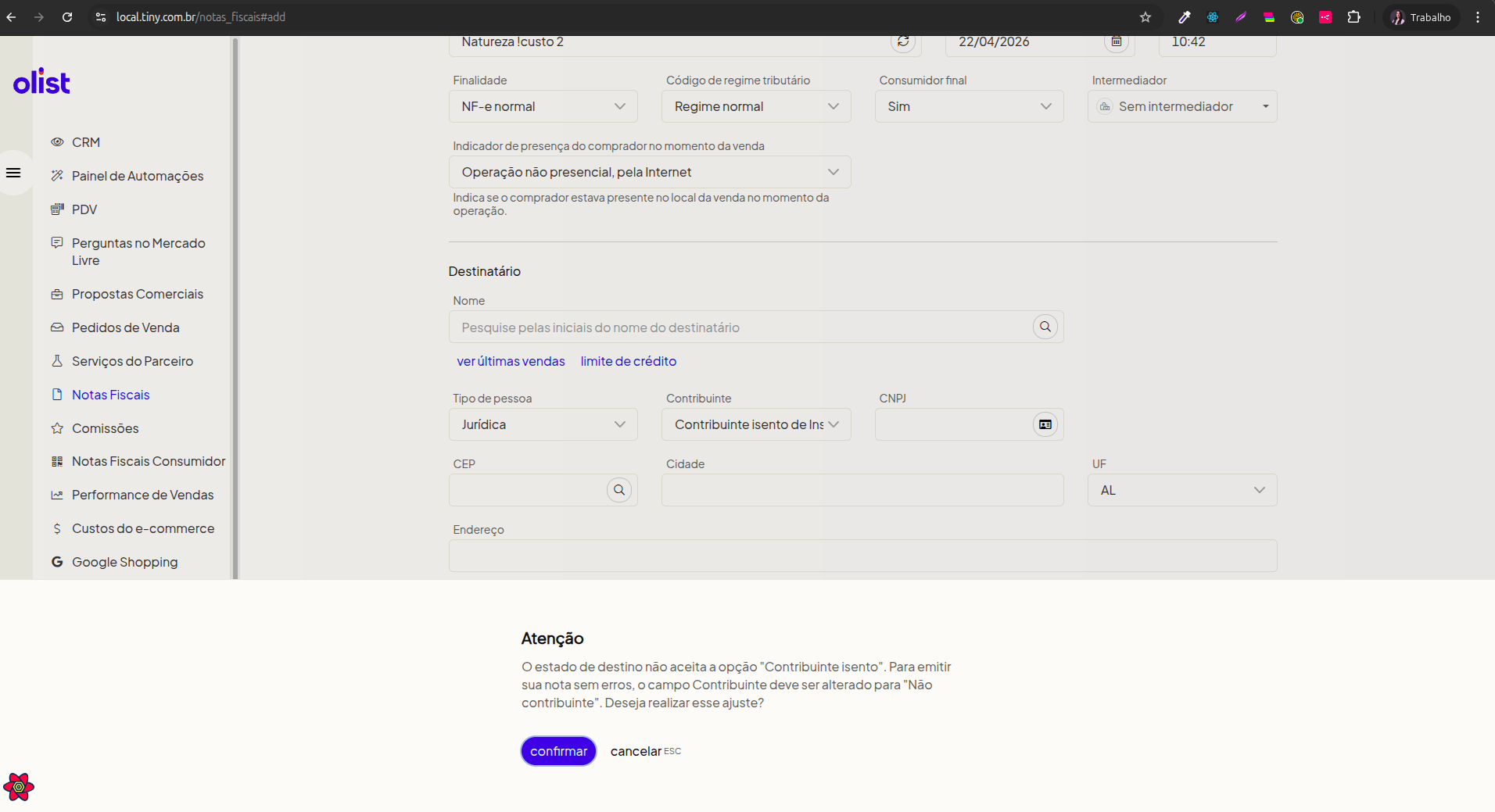Click the browser address bar URL
This screenshot has height=812, width=1495.
point(201,17)
